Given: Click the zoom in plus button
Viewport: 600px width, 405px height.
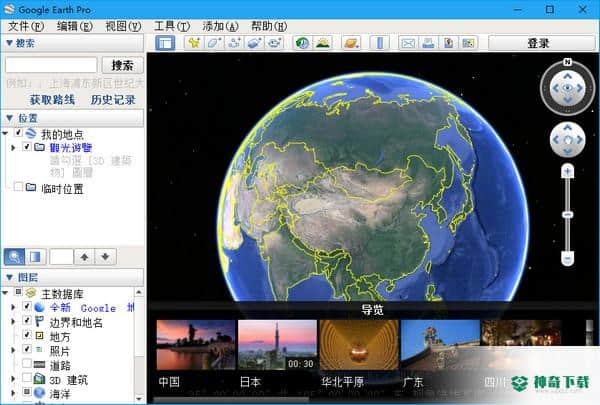Looking at the screenshot, I should coord(567,171).
